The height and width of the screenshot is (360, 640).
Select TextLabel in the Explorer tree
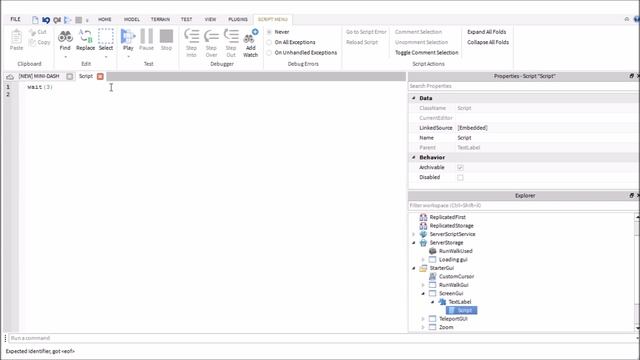pos(460,302)
